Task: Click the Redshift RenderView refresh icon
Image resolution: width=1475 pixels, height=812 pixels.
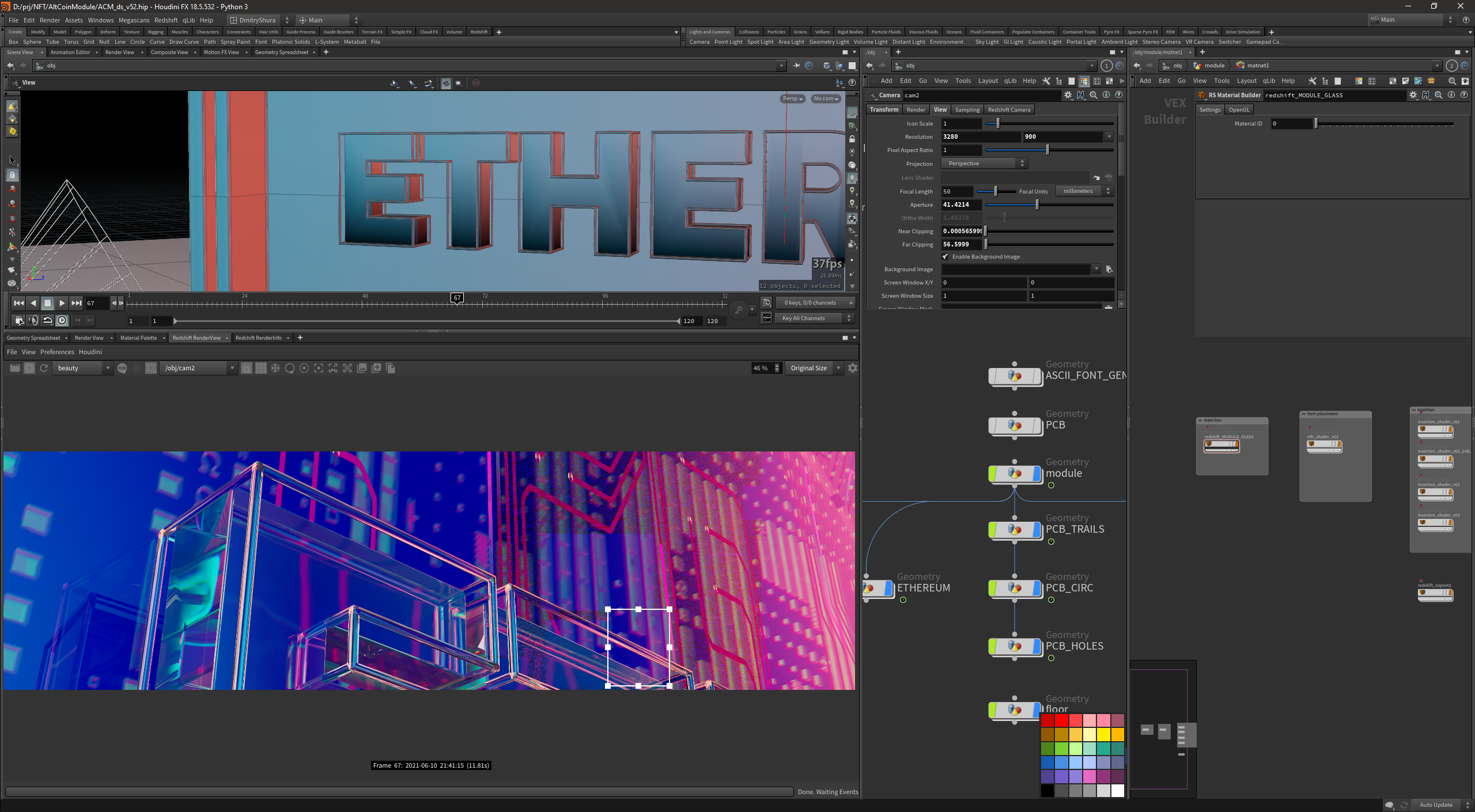Action: [x=44, y=368]
